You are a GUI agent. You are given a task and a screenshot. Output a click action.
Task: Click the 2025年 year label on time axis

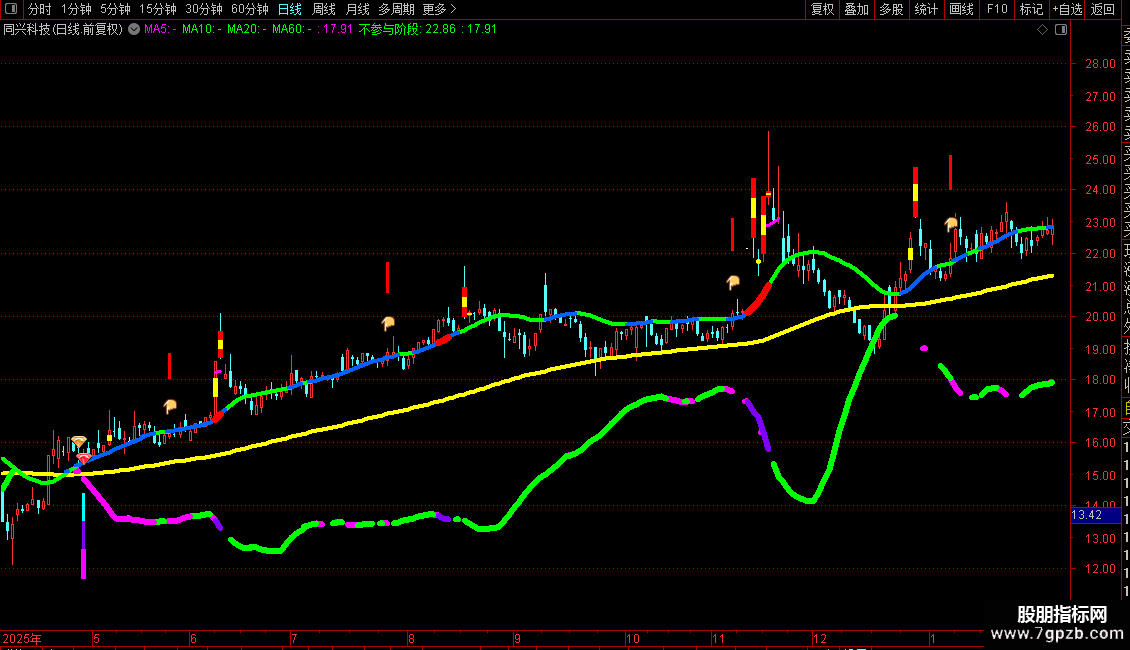tap(22, 639)
